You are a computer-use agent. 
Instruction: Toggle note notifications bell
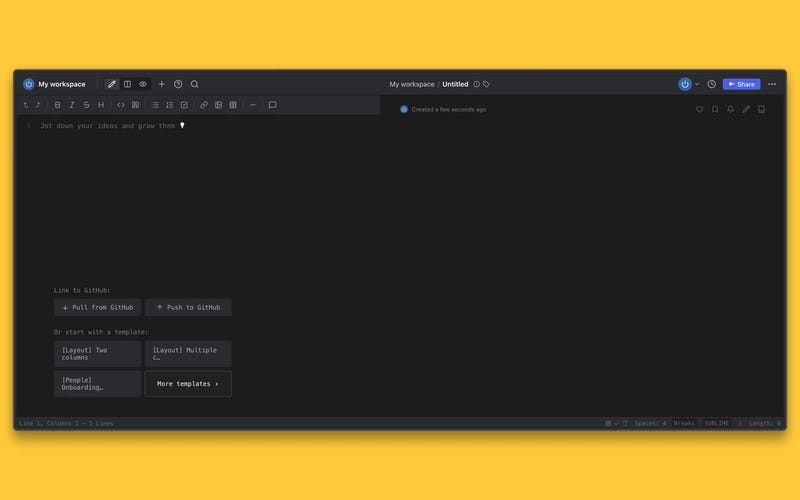731,109
